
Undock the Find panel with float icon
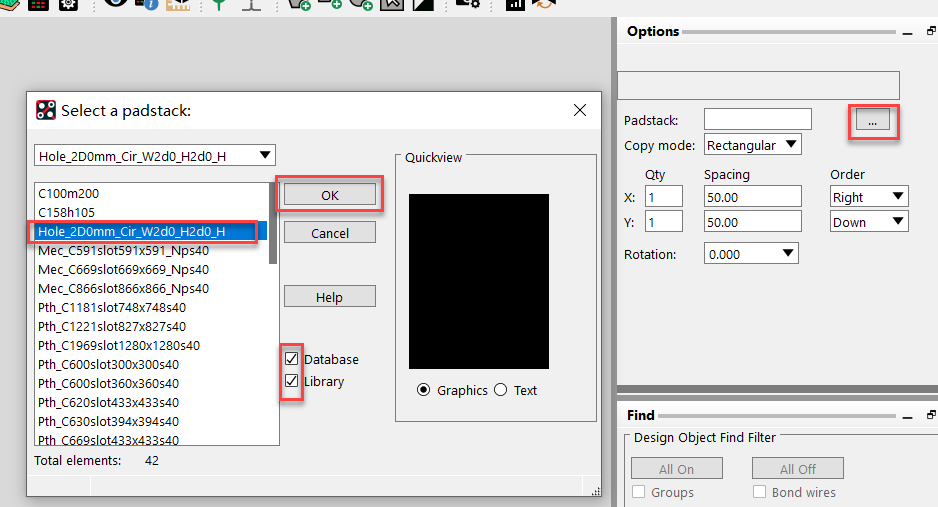coord(930,415)
